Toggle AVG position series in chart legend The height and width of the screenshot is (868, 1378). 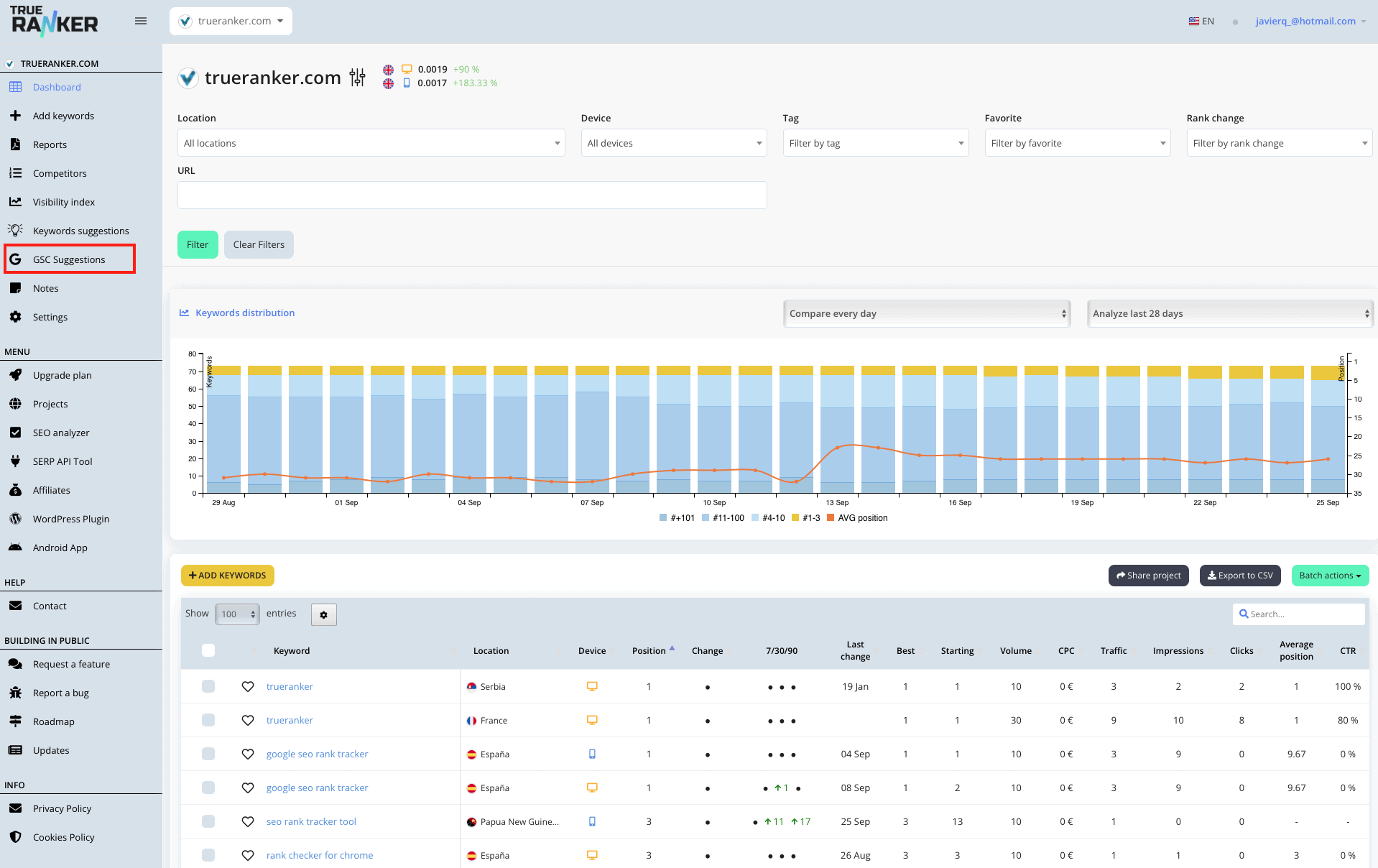857,518
